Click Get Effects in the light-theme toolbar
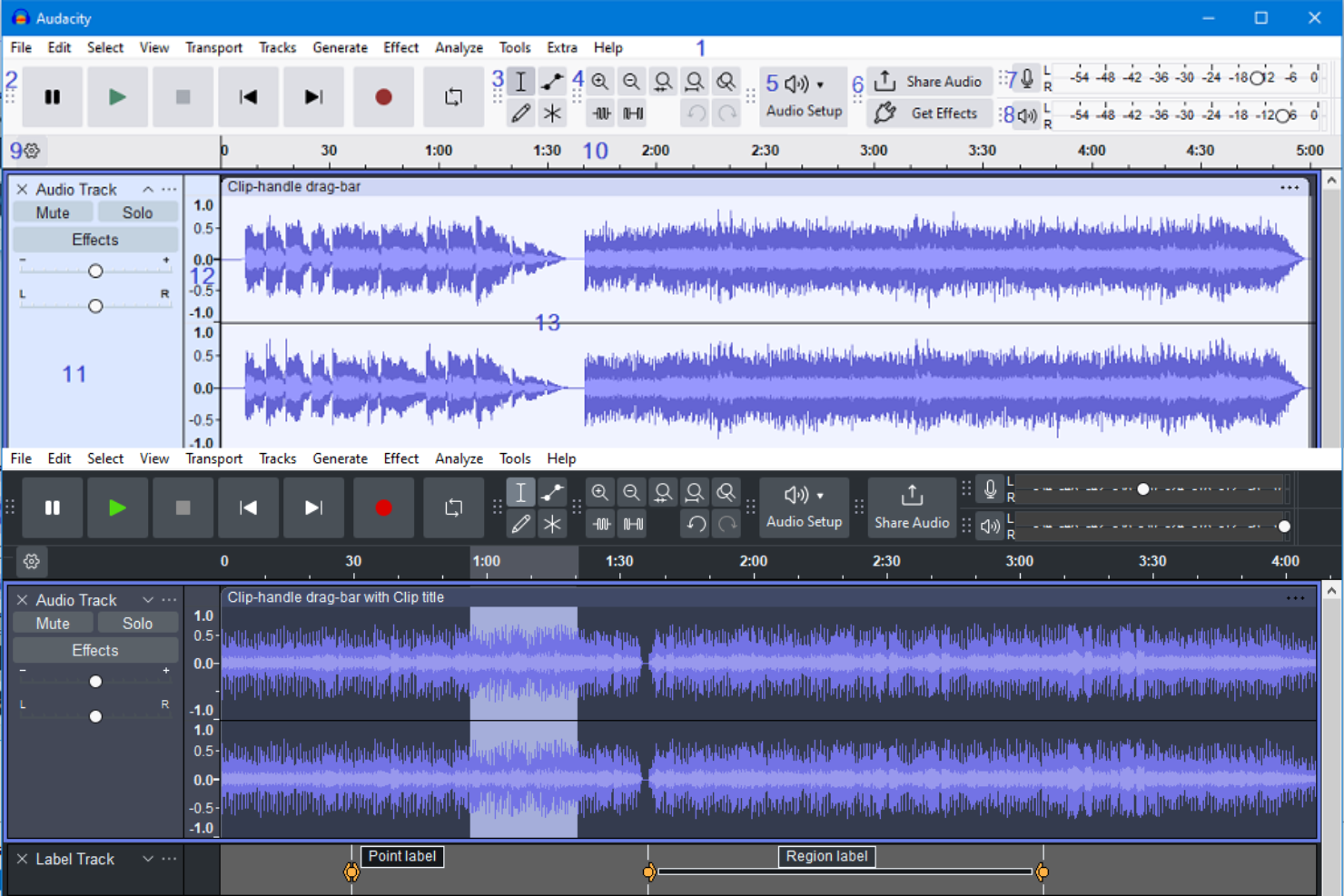This screenshot has height=896, width=1344. 929,113
